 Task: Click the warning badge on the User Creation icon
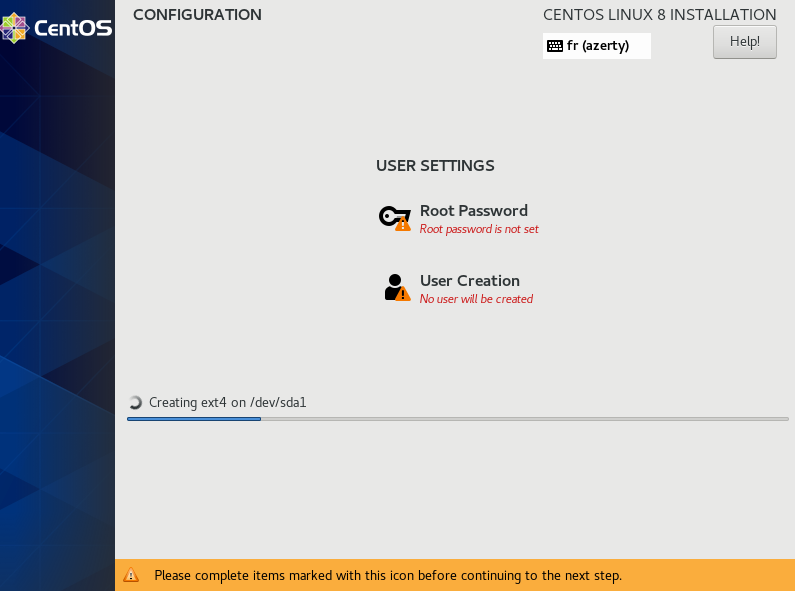click(x=402, y=294)
